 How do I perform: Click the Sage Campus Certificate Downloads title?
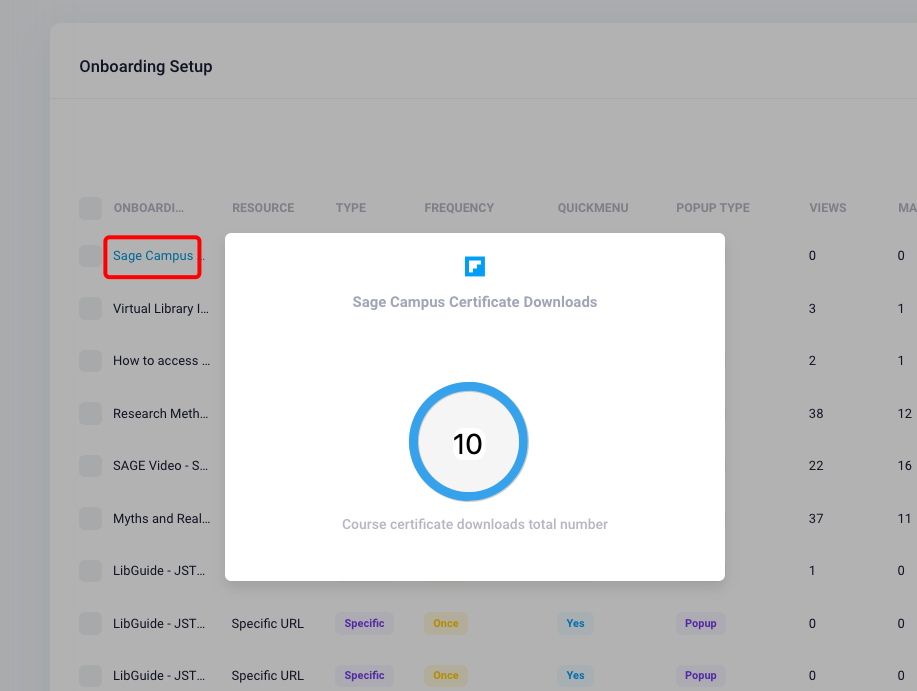(475, 302)
